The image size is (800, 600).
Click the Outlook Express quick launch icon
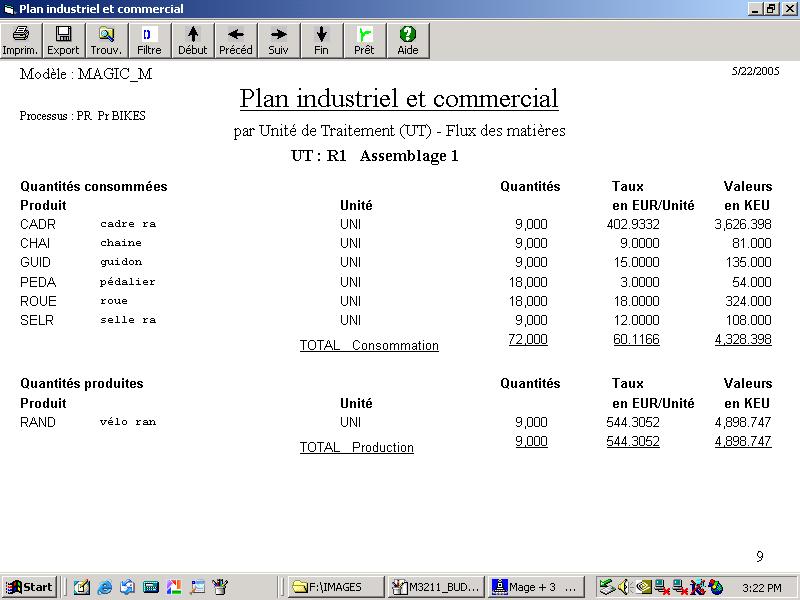click(x=128, y=587)
